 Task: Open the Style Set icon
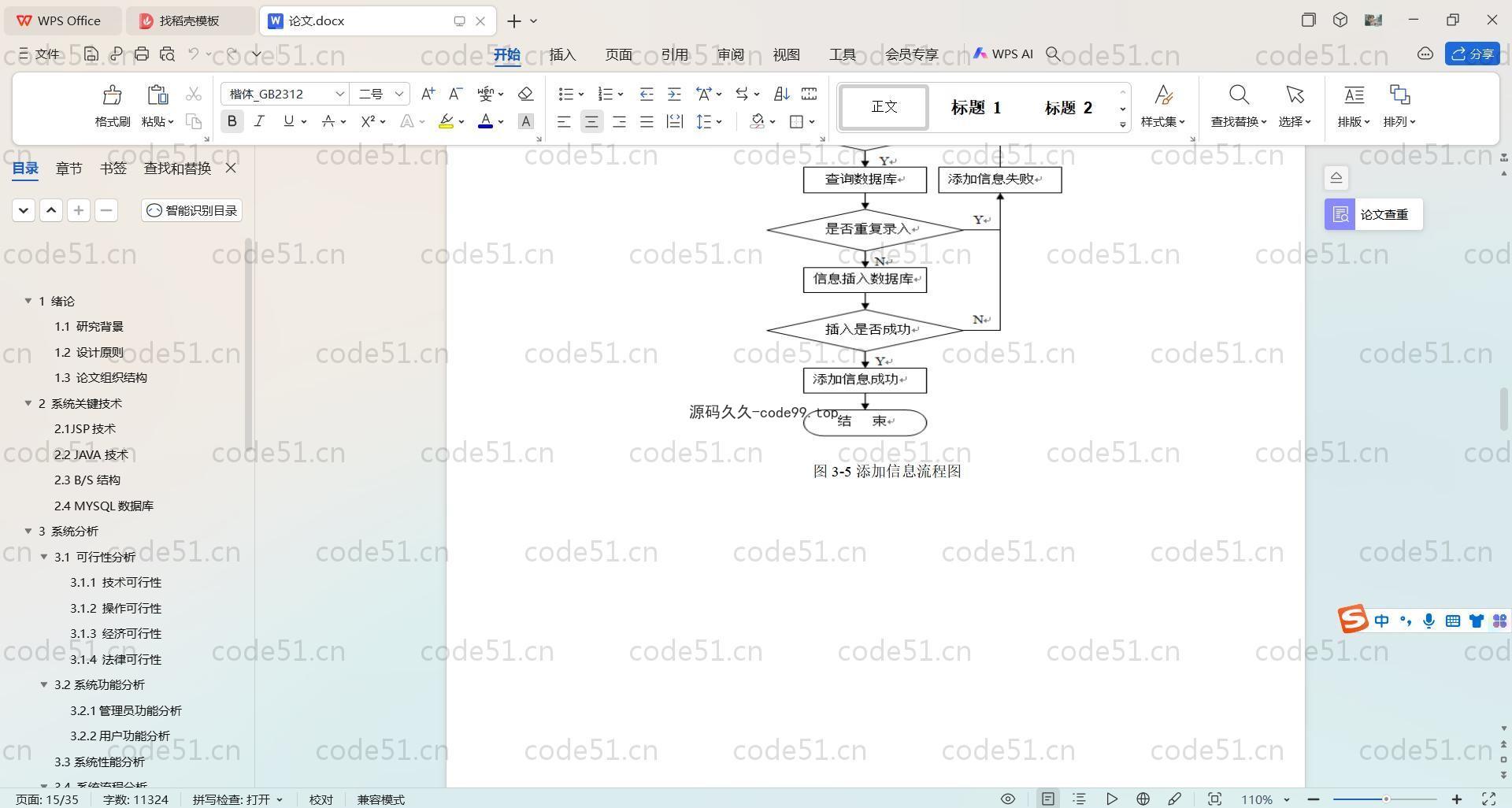(x=1163, y=95)
